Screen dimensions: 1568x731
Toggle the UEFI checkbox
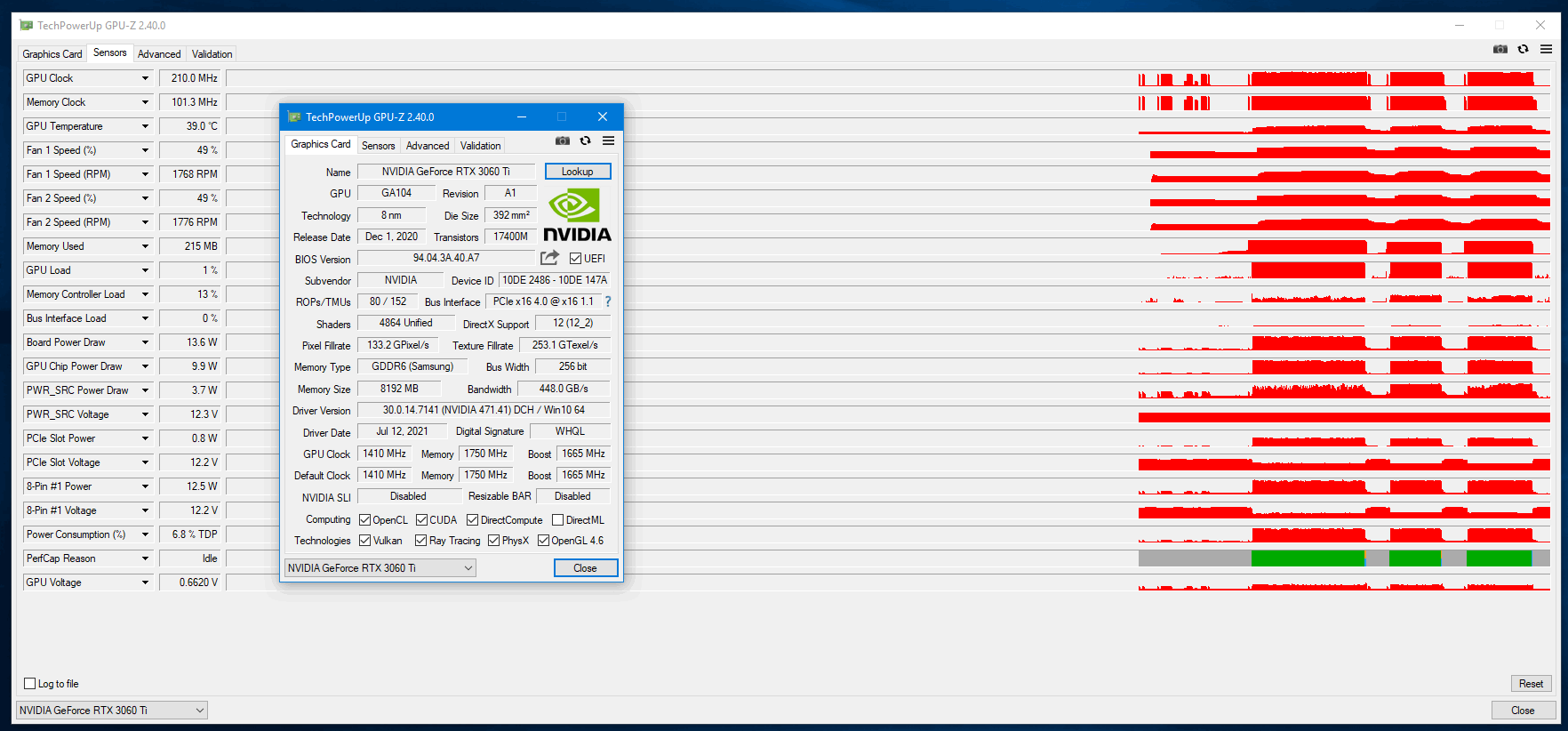pos(576,259)
